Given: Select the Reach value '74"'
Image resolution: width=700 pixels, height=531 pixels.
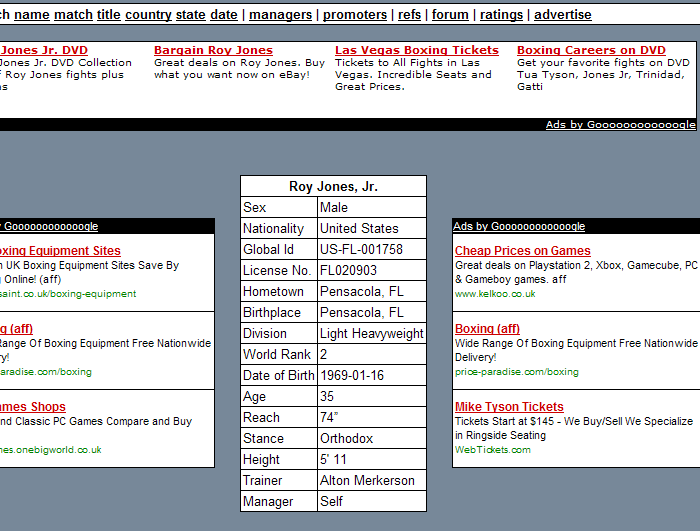Looking at the screenshot, I should [329, 417].
